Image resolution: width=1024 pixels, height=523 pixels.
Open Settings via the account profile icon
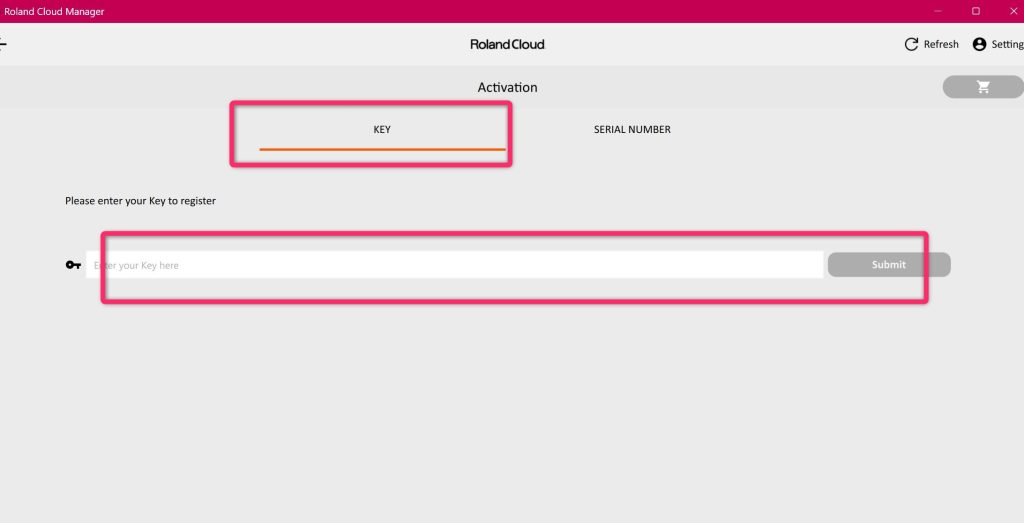pyautogui.click(x=979, y=44)
